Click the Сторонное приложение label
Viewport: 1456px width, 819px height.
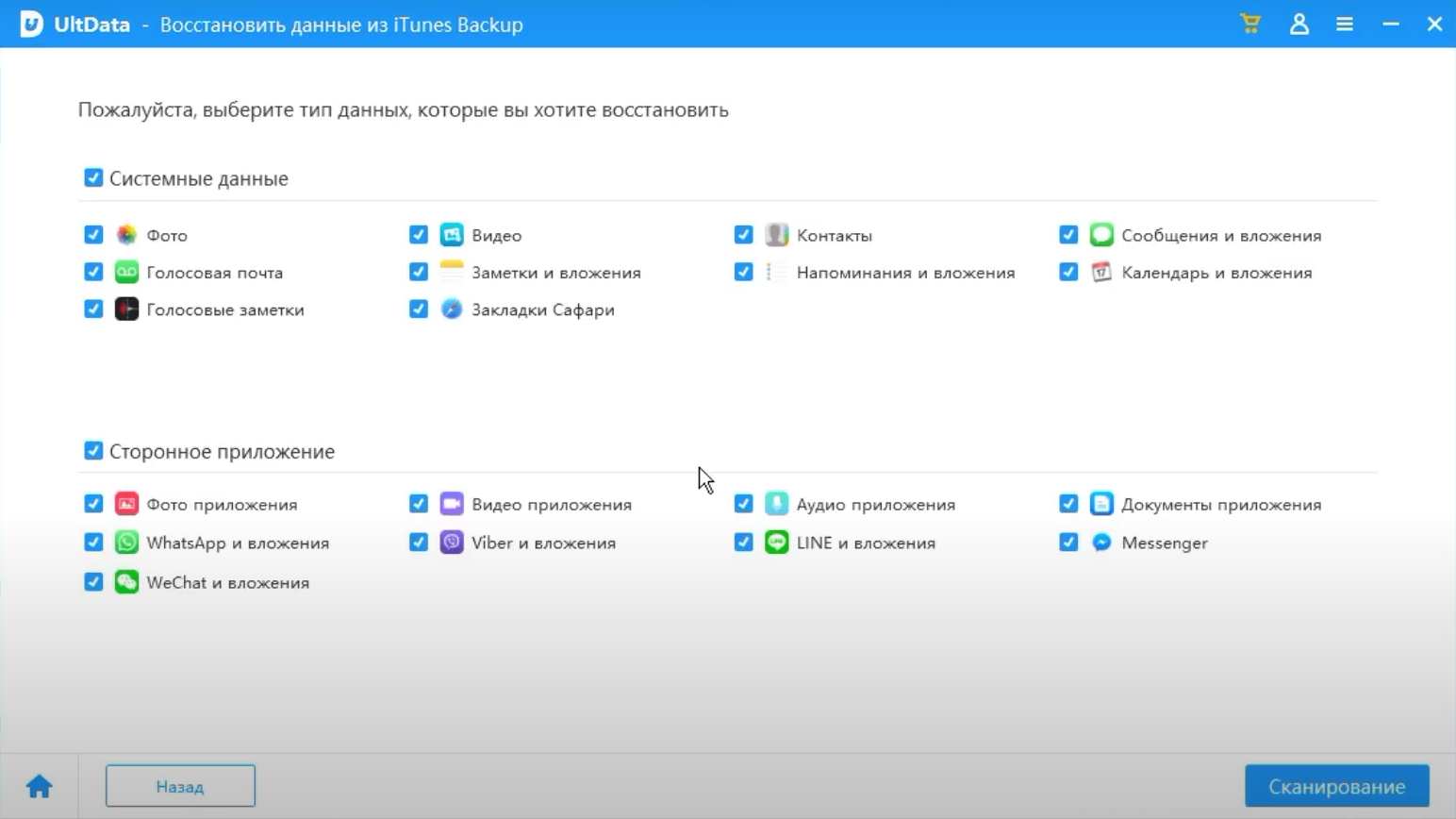tap(222, 451)
